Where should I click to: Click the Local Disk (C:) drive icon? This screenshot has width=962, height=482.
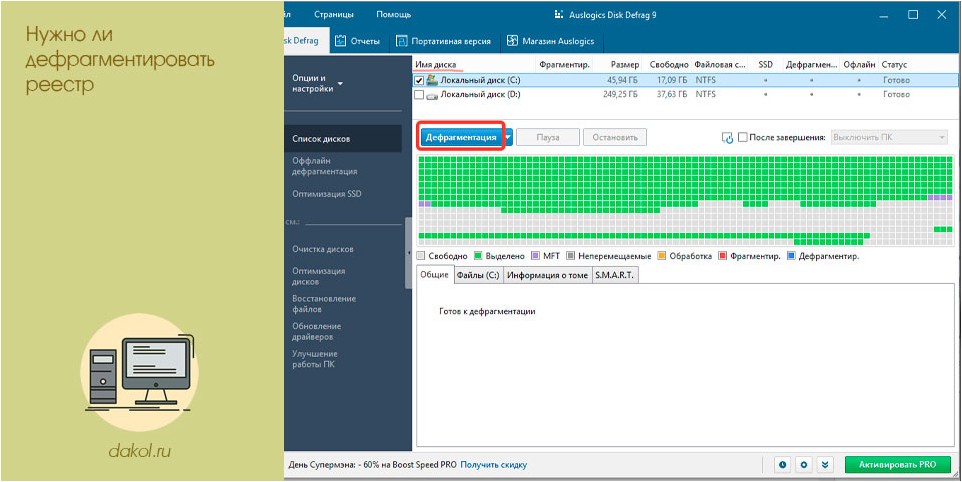click(431, 80)
